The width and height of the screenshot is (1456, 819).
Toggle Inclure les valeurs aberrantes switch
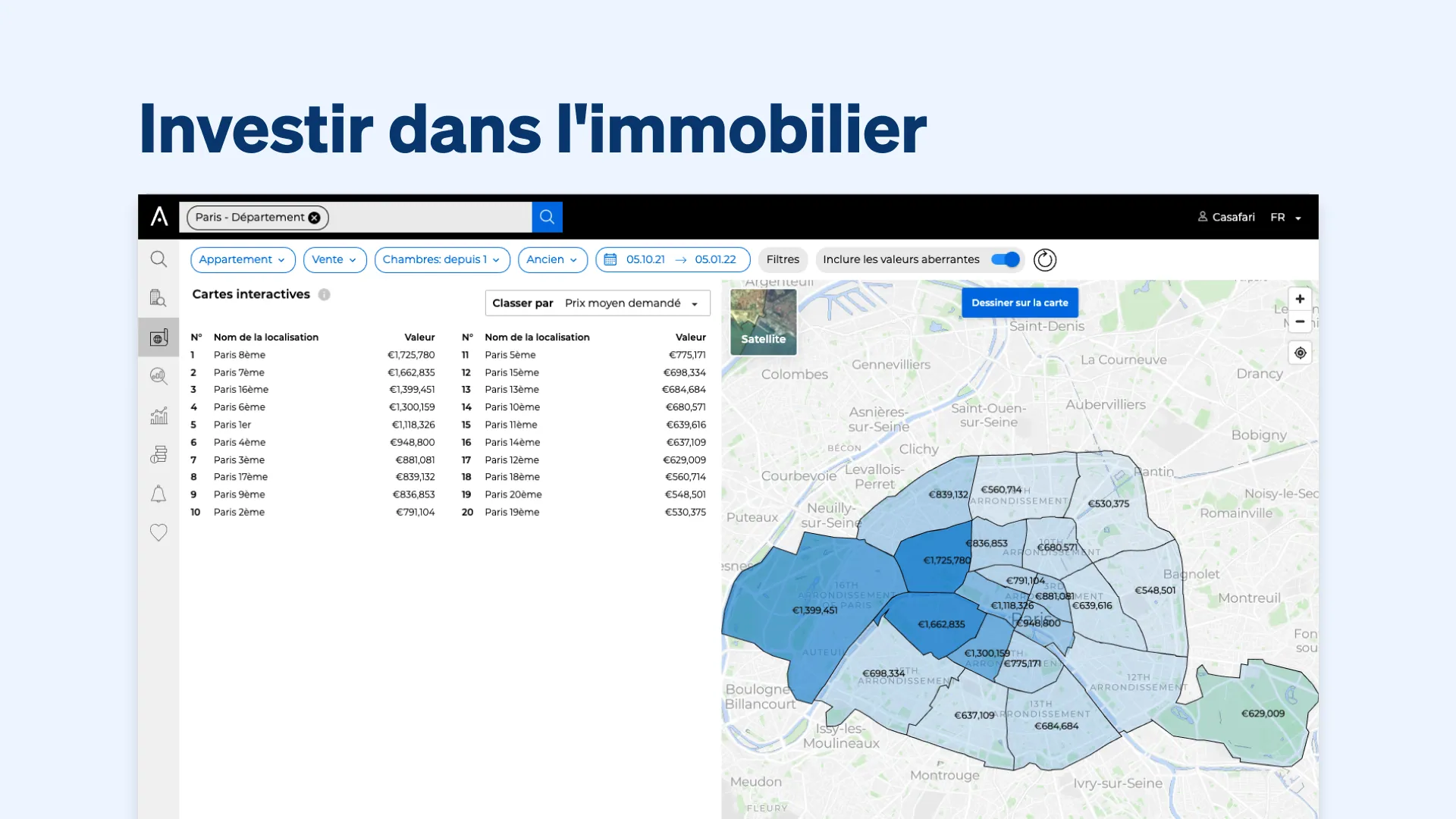(x=1006, y=259)
